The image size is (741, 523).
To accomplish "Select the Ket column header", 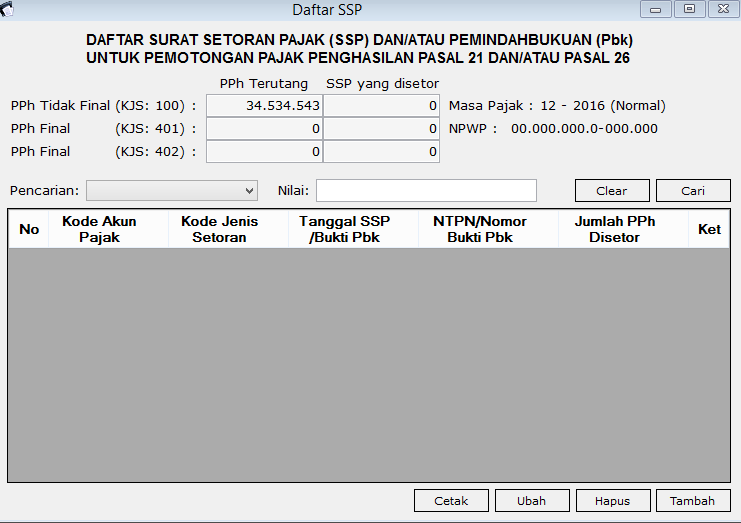I will coord(709,229).
